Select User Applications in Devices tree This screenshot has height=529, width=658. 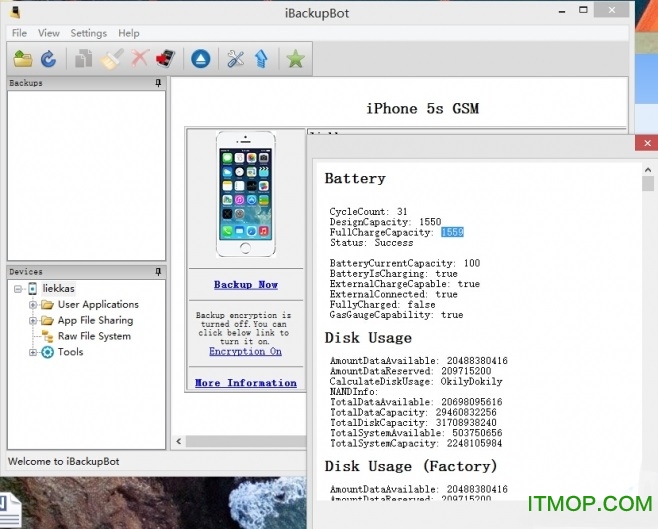[x=98, y=305]
